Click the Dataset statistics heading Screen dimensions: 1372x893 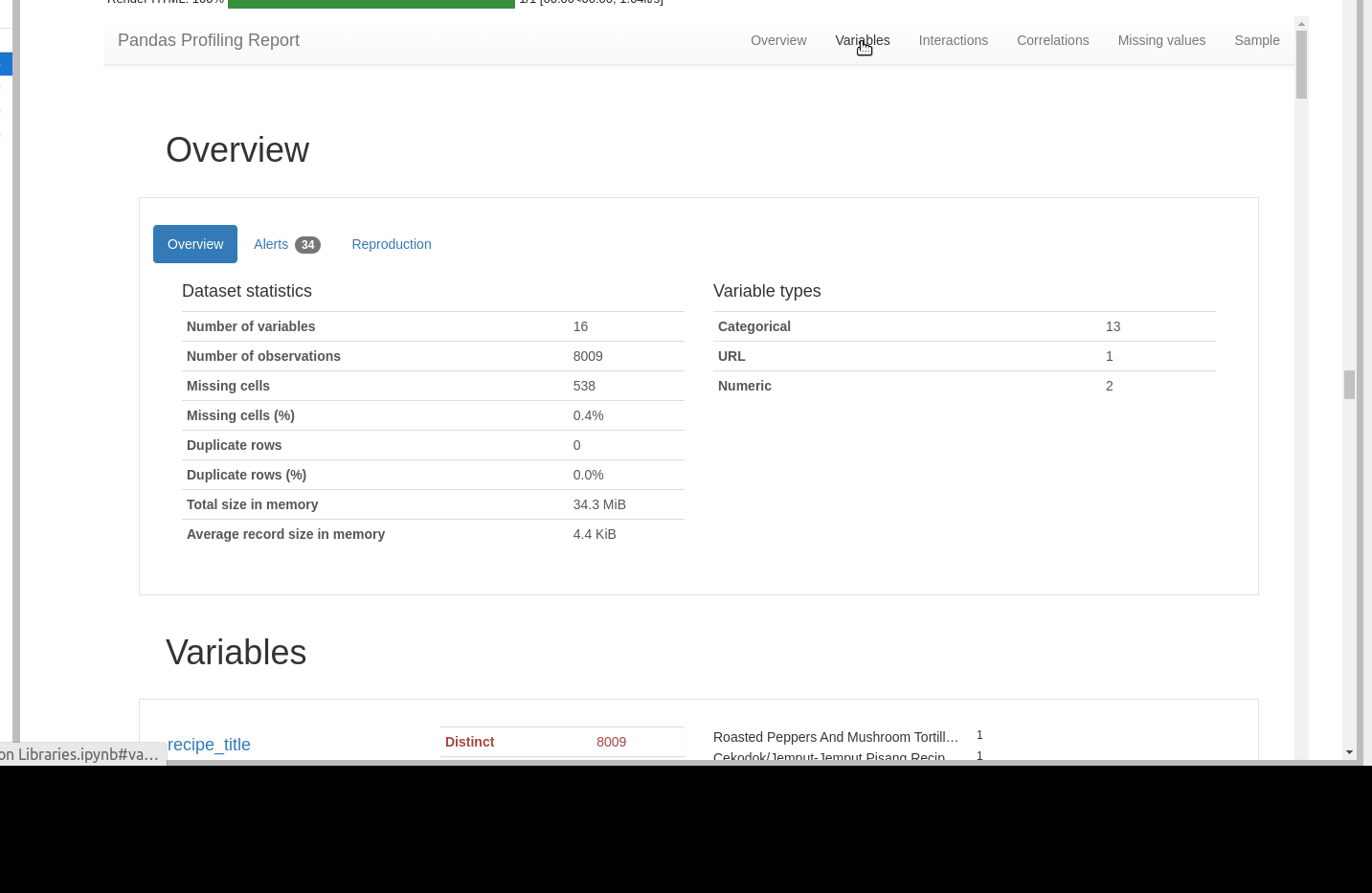(247, 291)
